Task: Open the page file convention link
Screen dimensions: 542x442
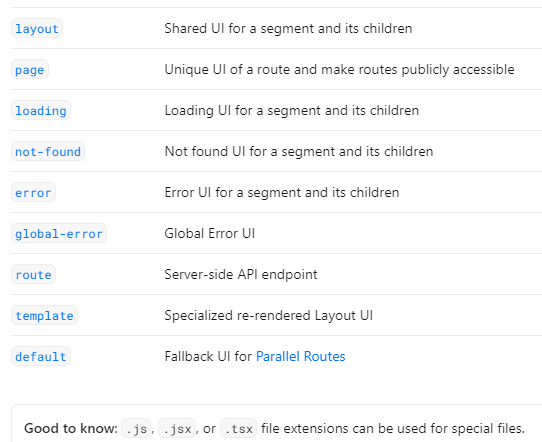Action: pyautogui.click(x=30, y=70)
